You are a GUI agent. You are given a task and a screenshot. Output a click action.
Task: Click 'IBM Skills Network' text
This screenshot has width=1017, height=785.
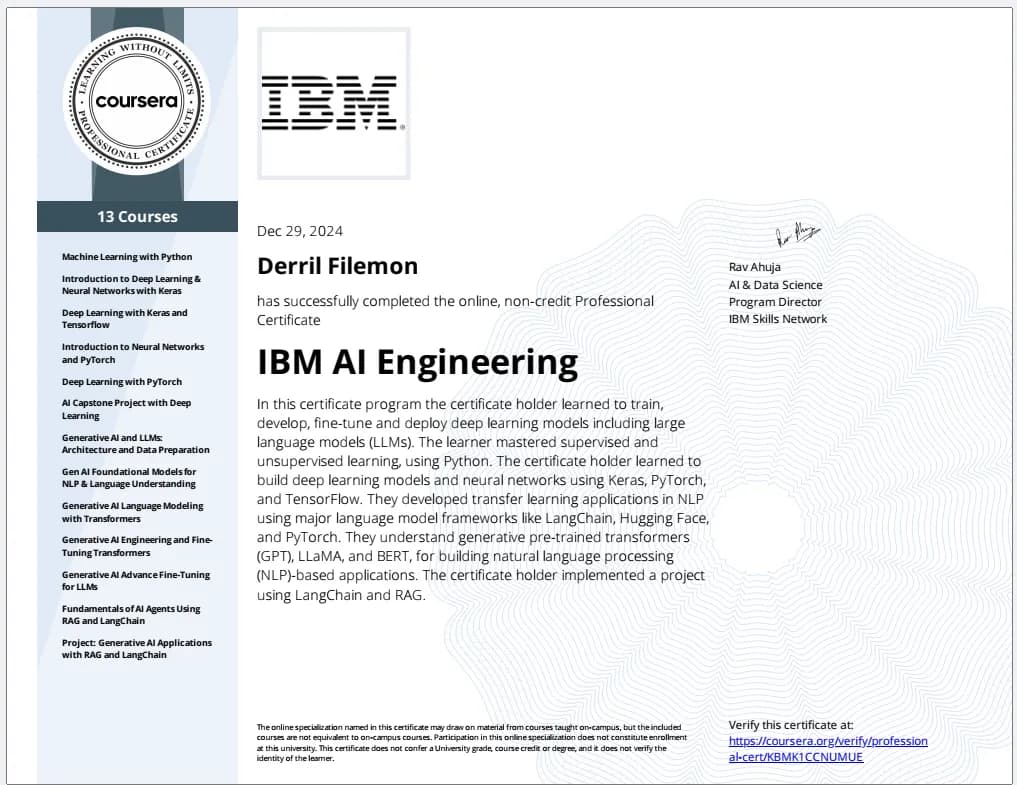[x=778, y=319]
